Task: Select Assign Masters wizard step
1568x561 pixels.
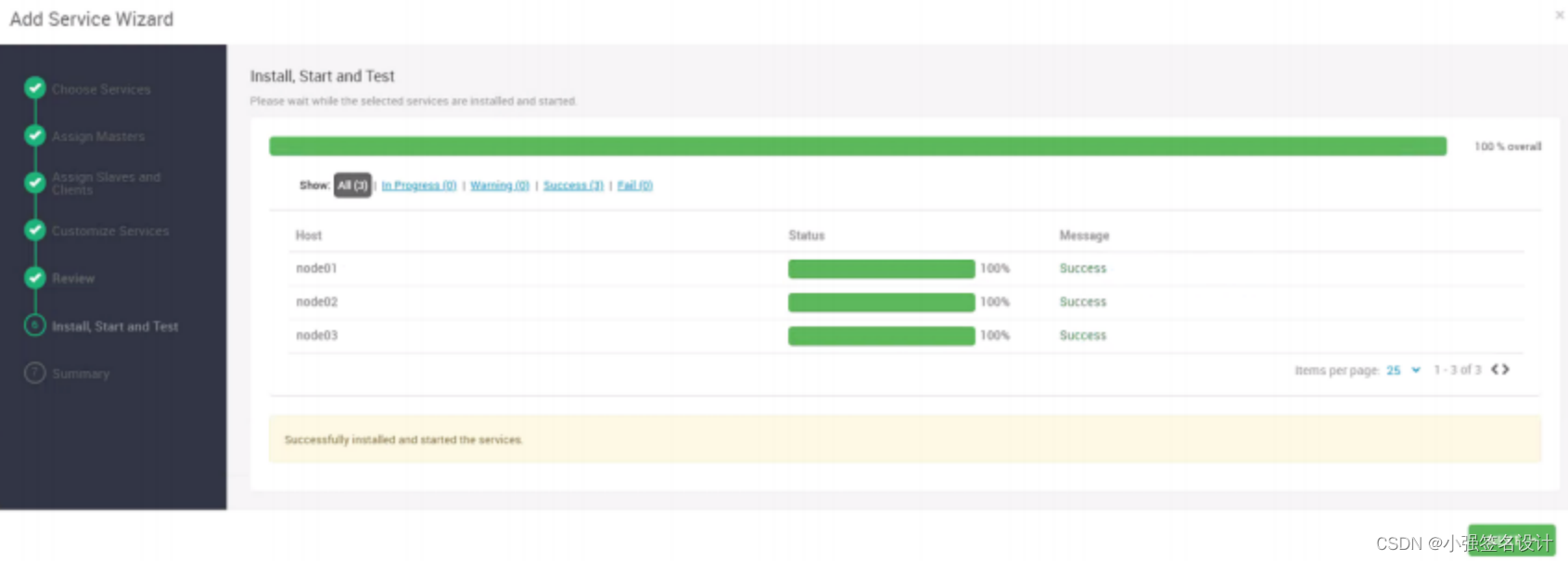Action: [98, 136]
